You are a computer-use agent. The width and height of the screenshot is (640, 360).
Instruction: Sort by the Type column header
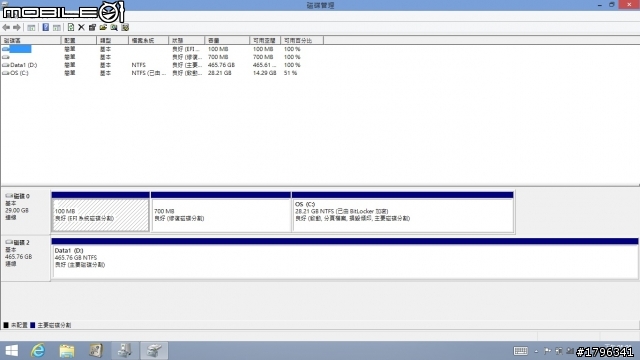coord(113,40)
